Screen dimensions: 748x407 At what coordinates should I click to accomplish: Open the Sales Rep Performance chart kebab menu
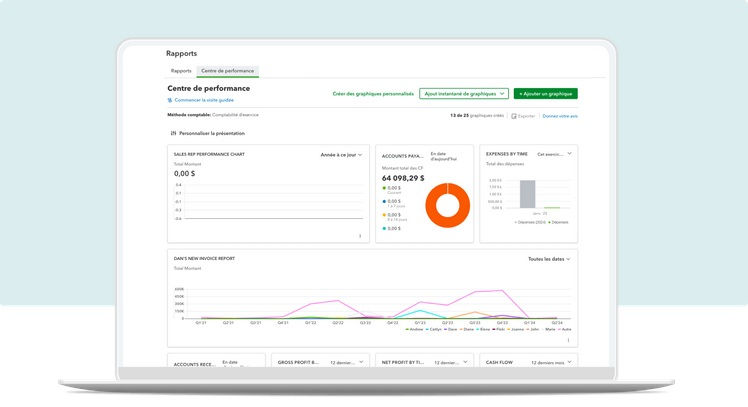tap(360, 236)
